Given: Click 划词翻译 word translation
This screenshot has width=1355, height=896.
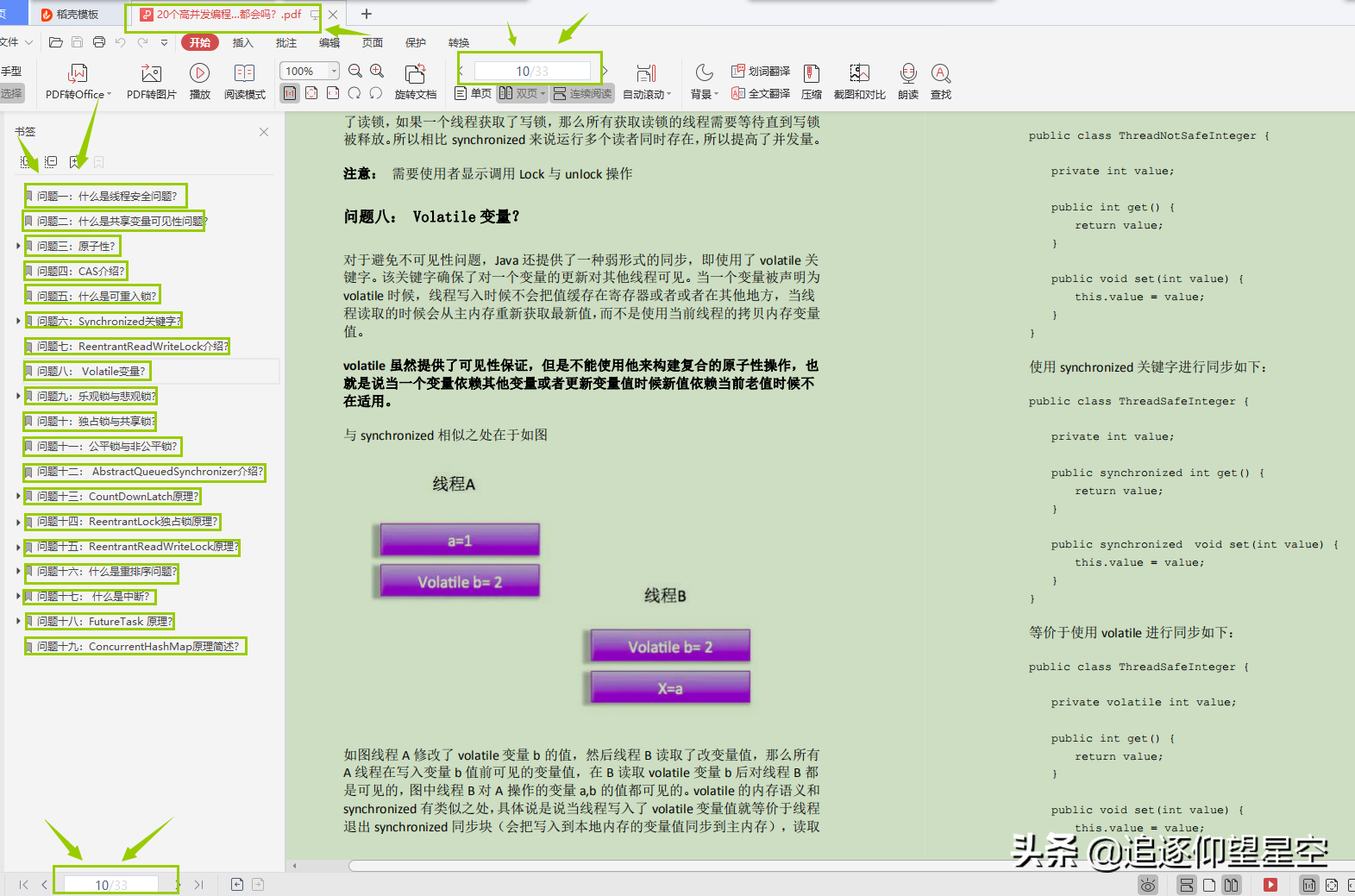Looking at the screenshot, I should click(x=761, y=71).
